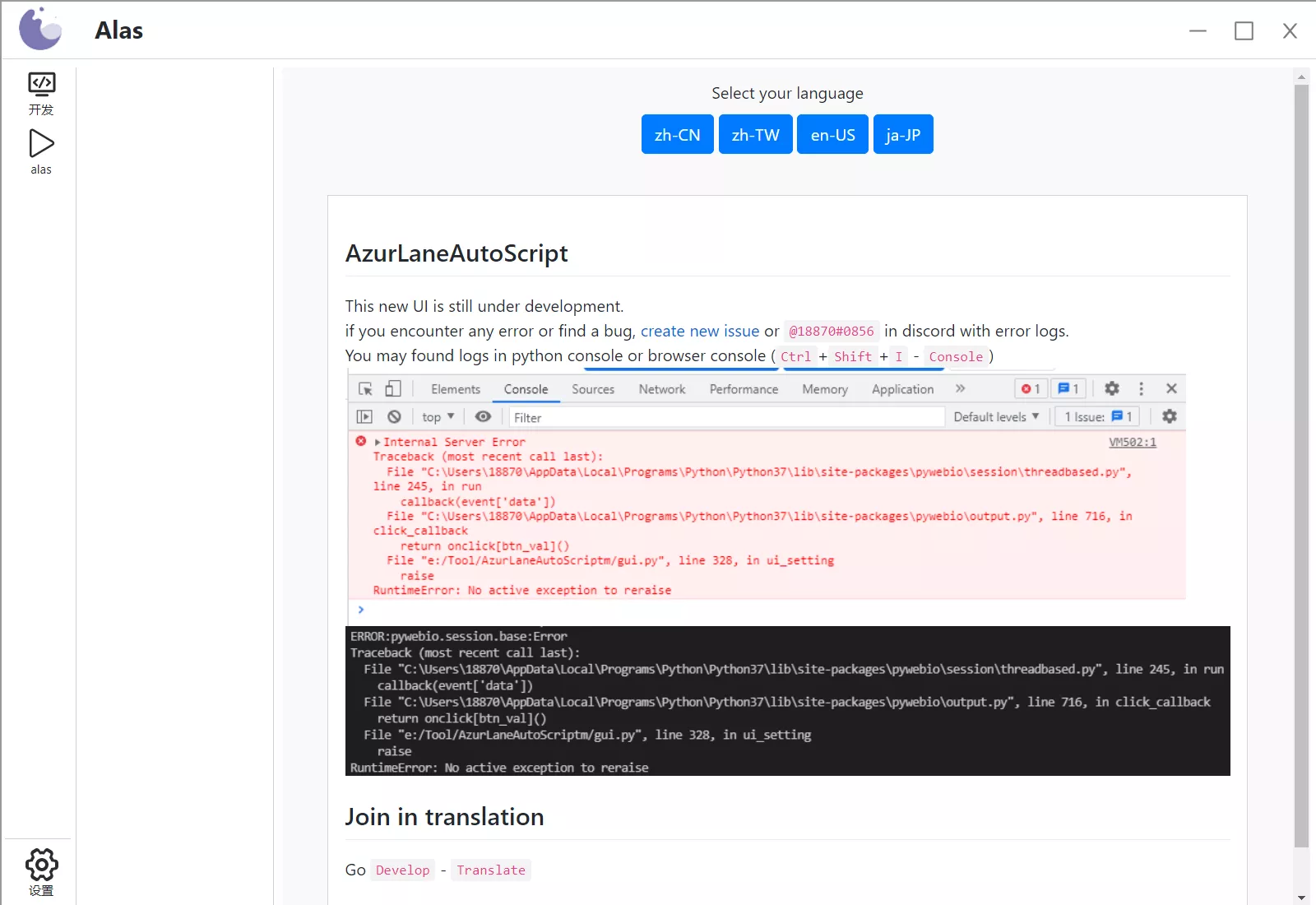Open the DevTools three-dot menu
This screenshot has height=905, width=1316.
tap(1141, 388)
